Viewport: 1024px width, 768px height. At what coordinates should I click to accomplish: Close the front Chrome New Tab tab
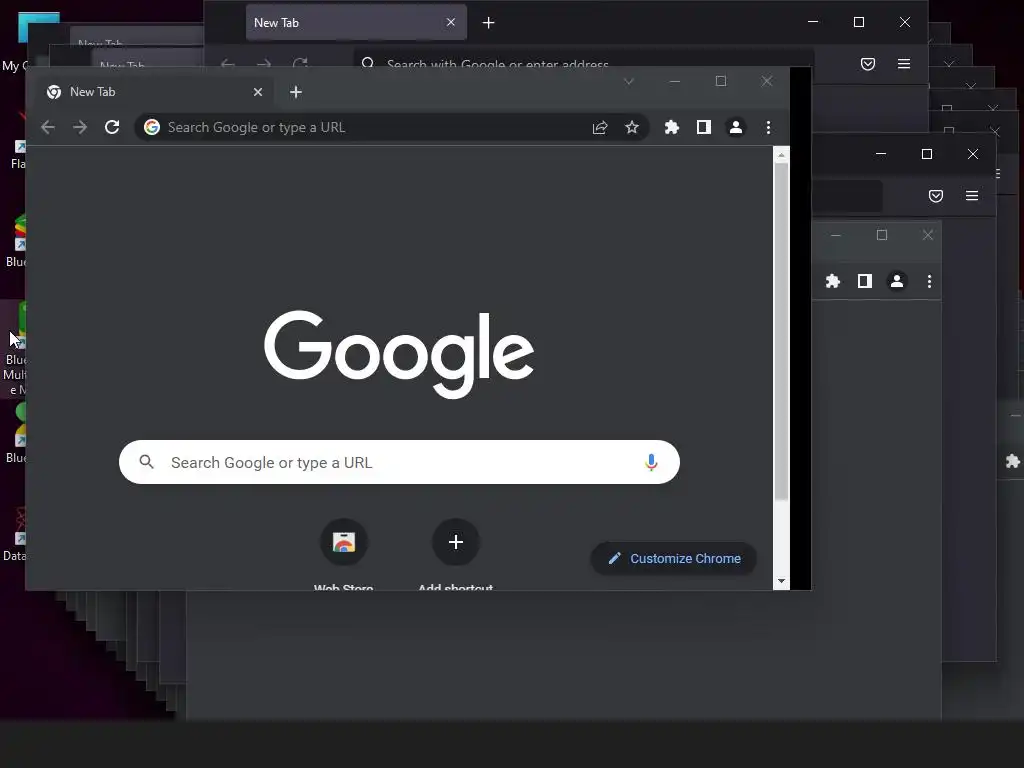click(258, 92)
